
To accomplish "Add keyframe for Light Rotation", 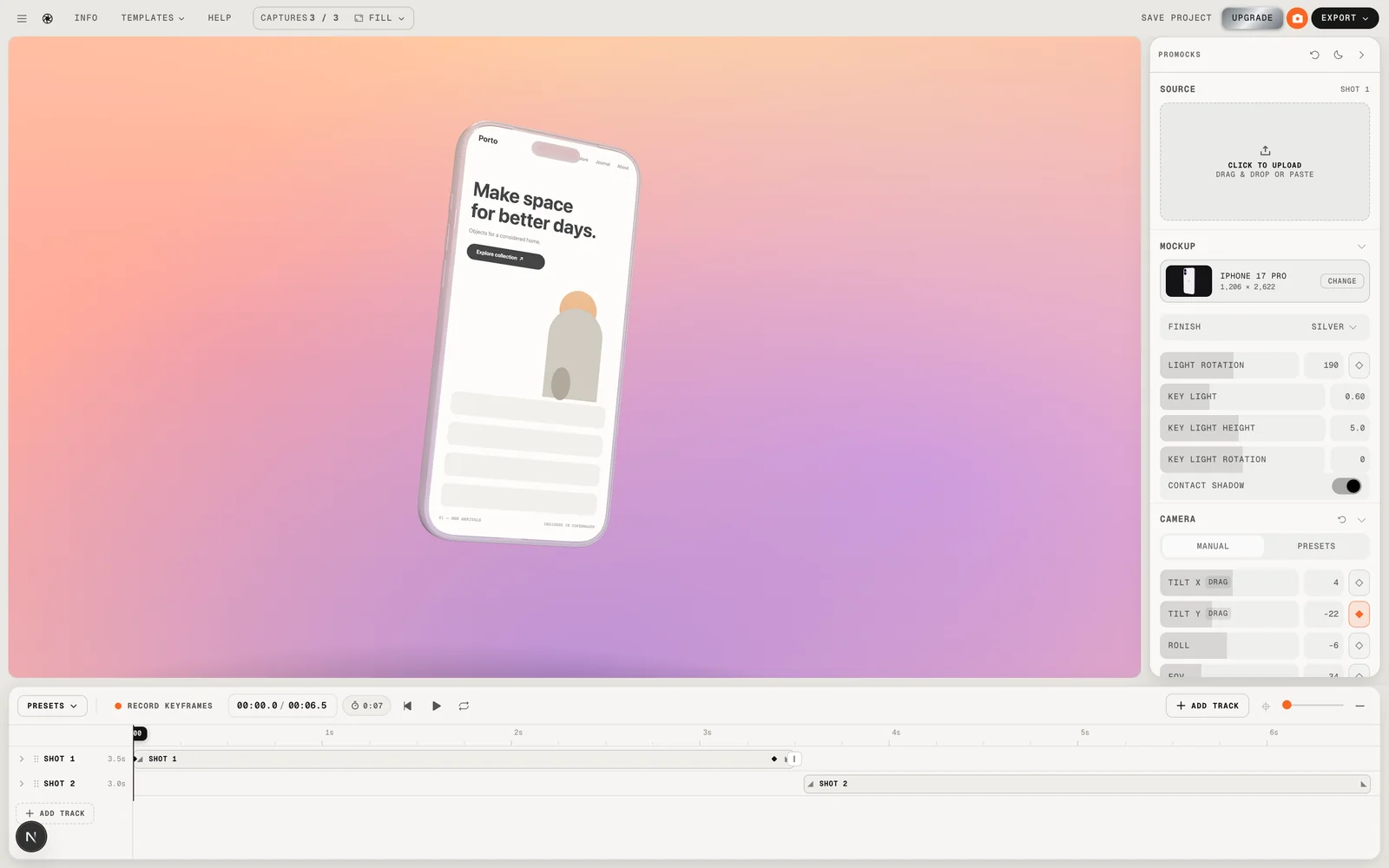I will coord(1359,365).
